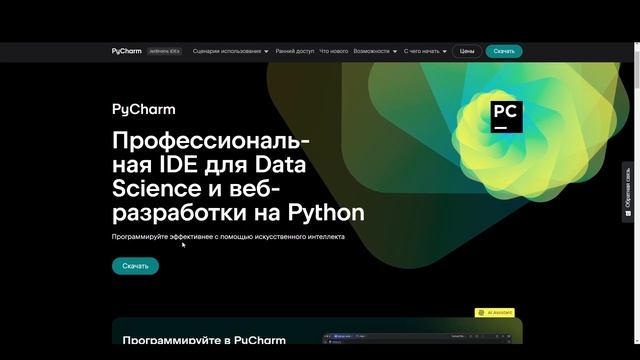Open the JetBrains IDEs badge

(x=164, y=51)
